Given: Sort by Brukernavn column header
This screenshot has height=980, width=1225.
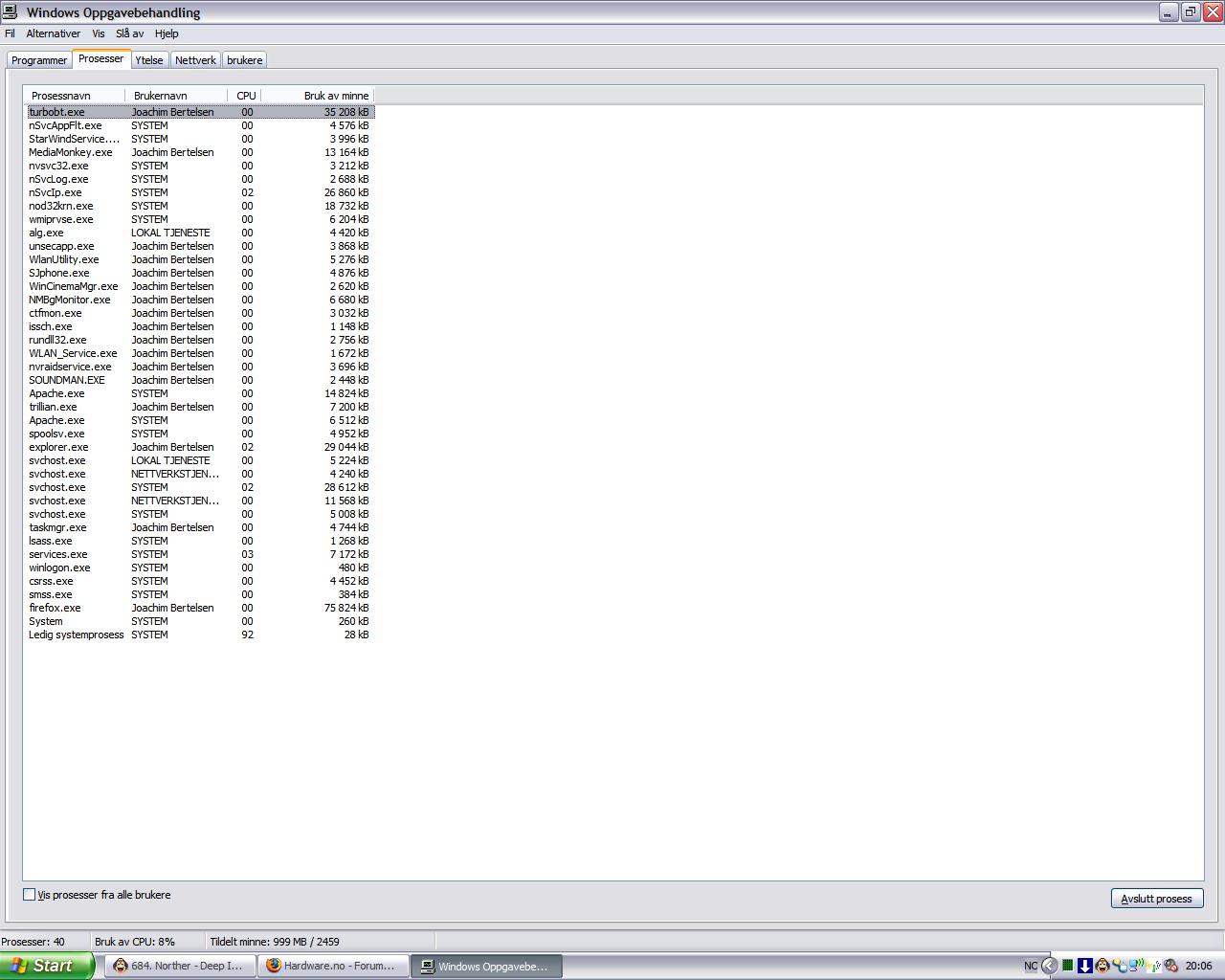Looking at the screenshot, I should click(176, 96).
